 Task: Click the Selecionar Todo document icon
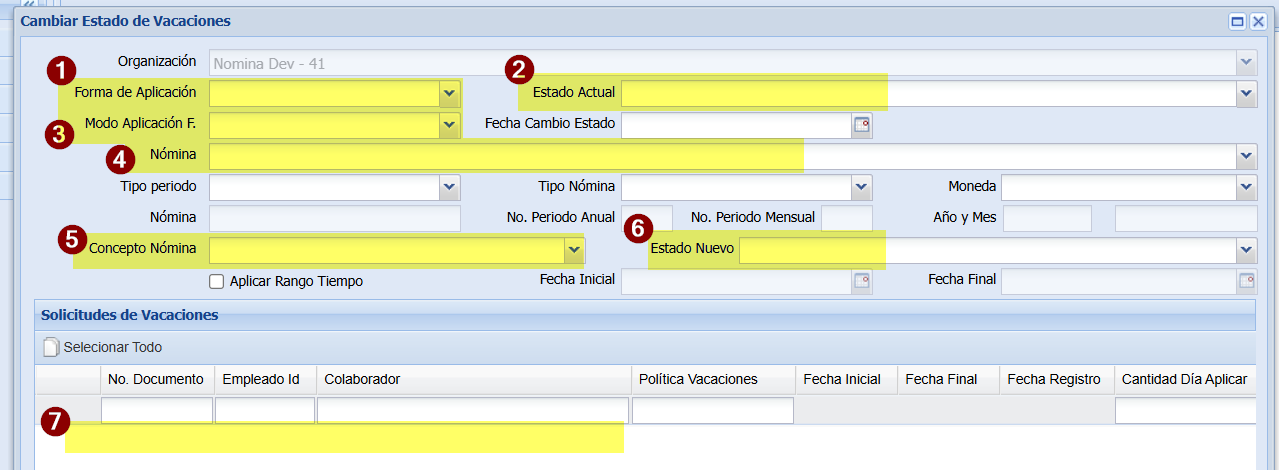point(51,348)
